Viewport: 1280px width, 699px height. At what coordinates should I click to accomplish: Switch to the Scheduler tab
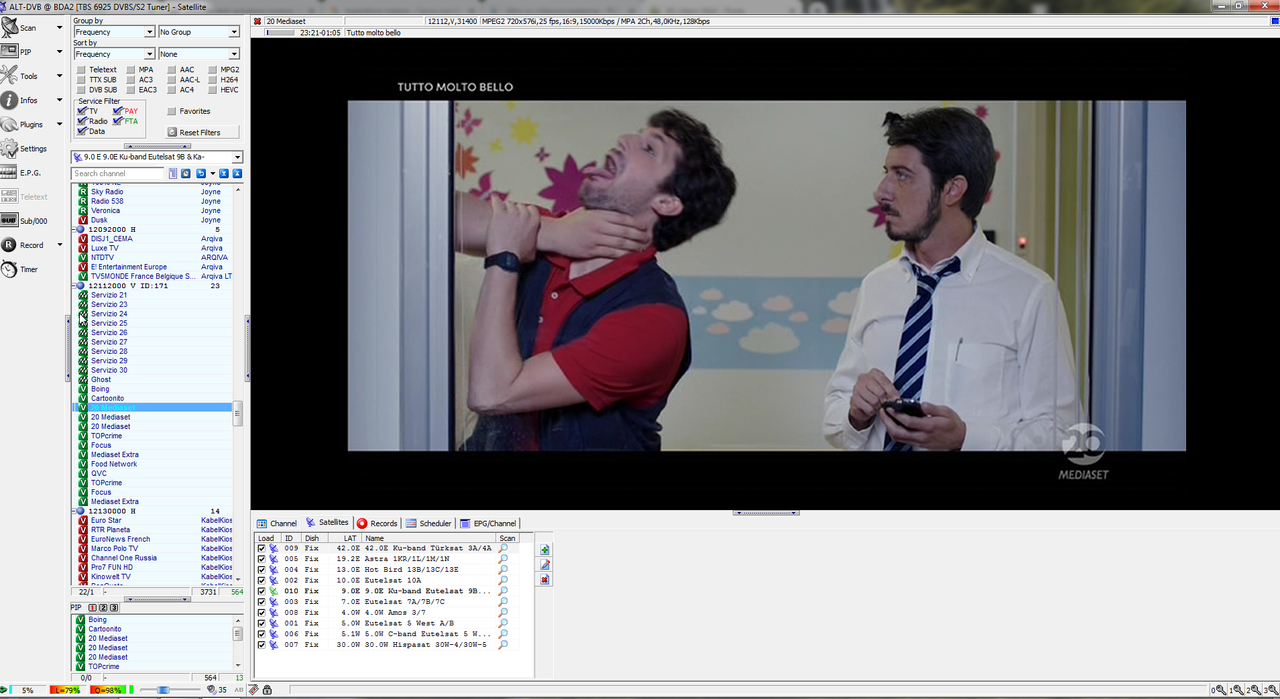[x=429, y=523]
